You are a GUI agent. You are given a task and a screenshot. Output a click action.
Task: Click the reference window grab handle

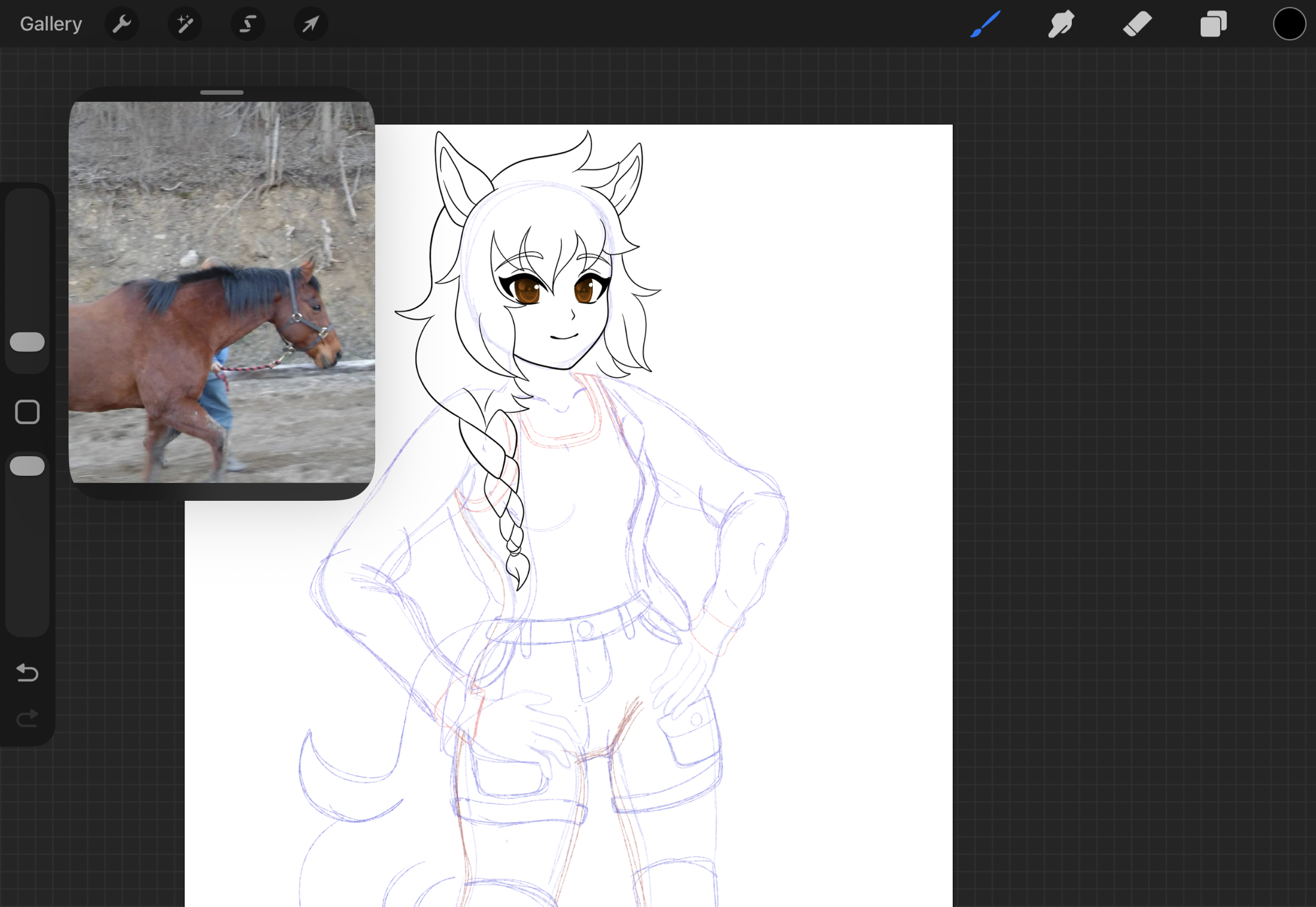(x=222, y=93)
